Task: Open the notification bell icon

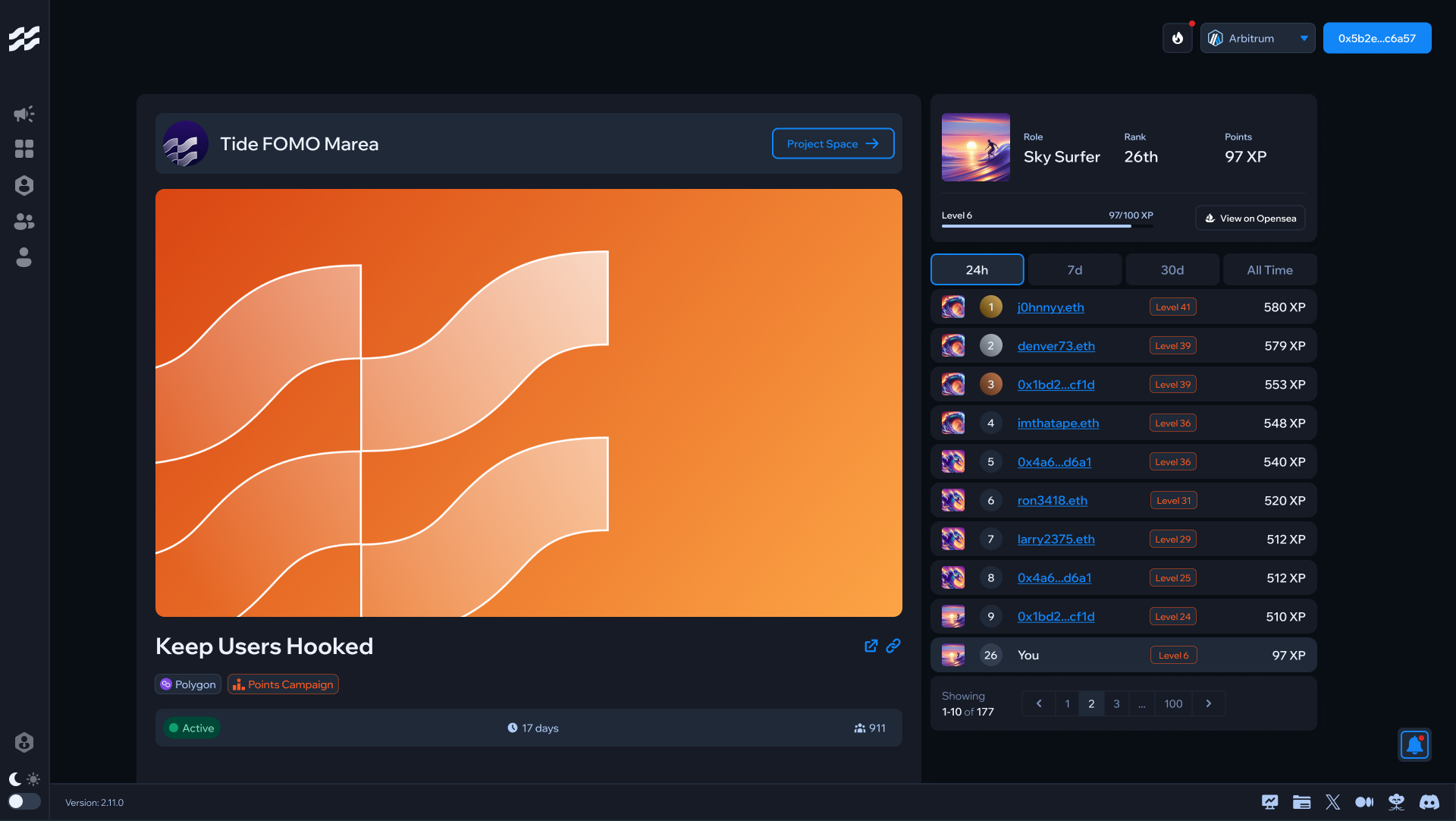Action: pyautogui.click(x=1414, y=745)
